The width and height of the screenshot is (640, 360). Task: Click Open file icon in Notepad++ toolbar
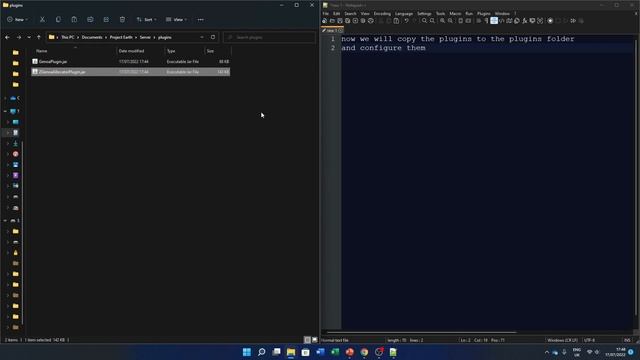[332, 20]
